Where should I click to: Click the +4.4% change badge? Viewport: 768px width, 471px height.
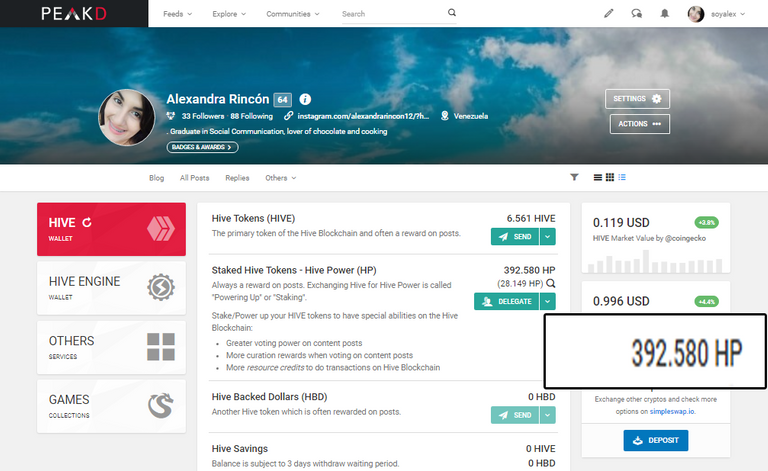point(706,301)
